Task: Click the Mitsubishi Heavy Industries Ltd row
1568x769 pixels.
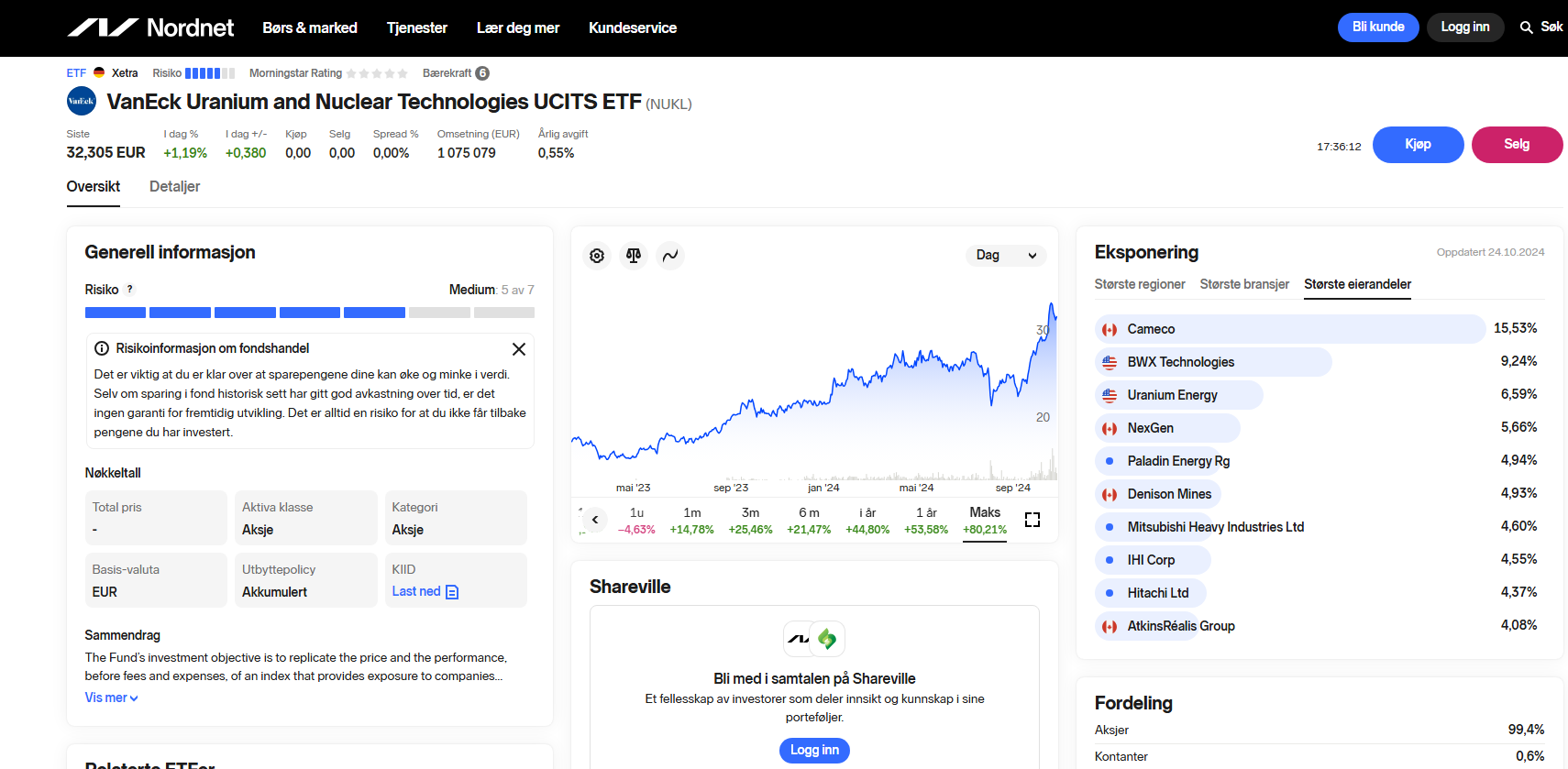Action: (x=1319, y=527)
